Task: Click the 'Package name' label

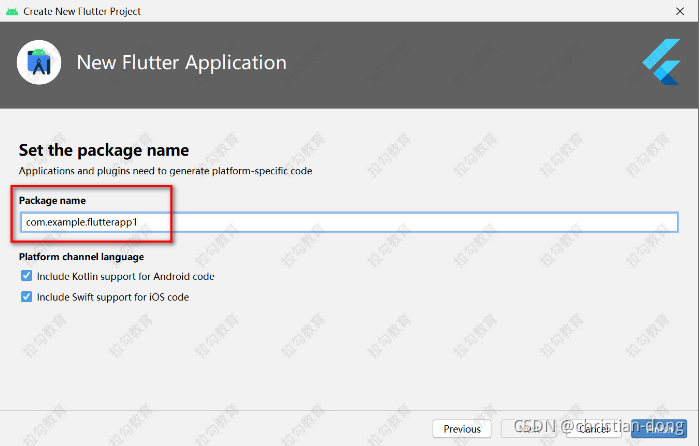Action: pos(52,200)
